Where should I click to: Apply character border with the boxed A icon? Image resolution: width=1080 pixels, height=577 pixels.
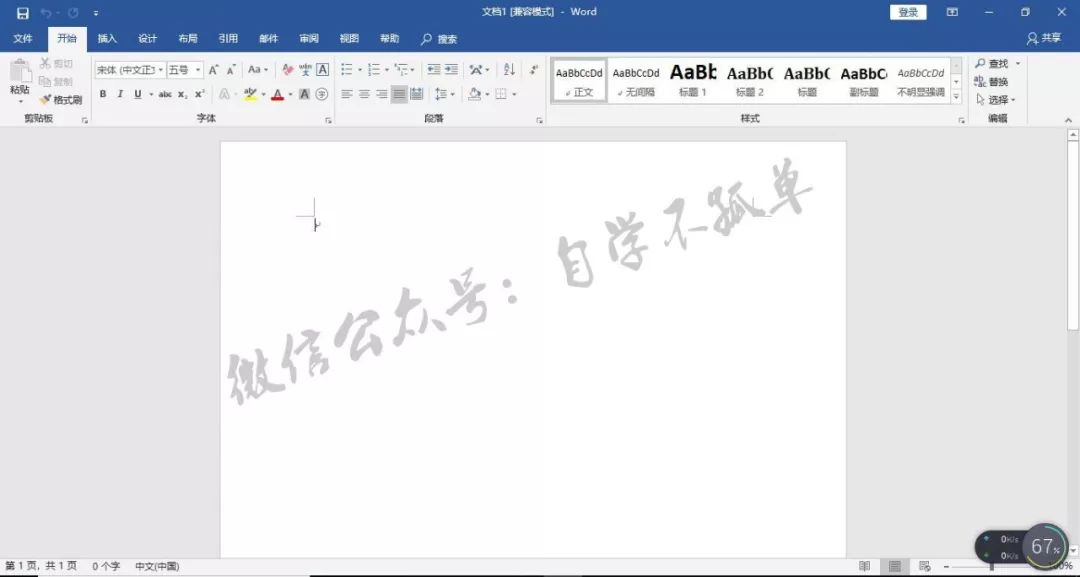[322, 70]
